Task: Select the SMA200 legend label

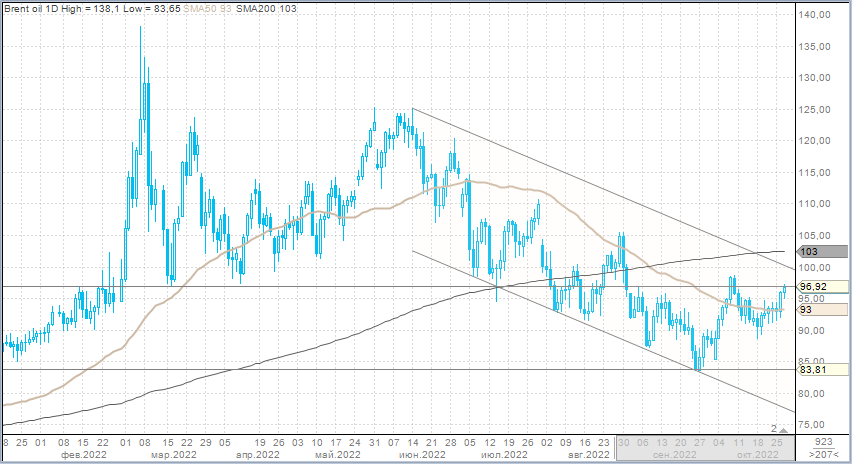Action: click(x=235, y=8)
